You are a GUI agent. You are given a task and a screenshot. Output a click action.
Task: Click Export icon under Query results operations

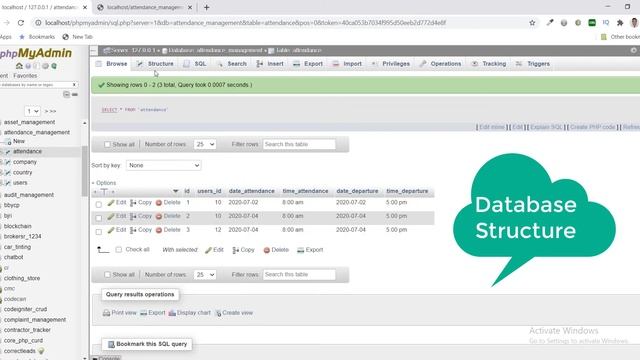point(144,313)
